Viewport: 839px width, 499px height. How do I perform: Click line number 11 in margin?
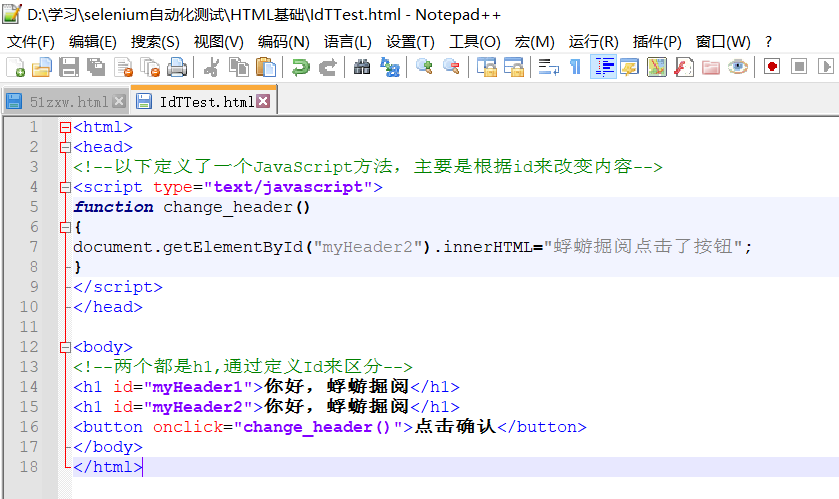point(29,327)
